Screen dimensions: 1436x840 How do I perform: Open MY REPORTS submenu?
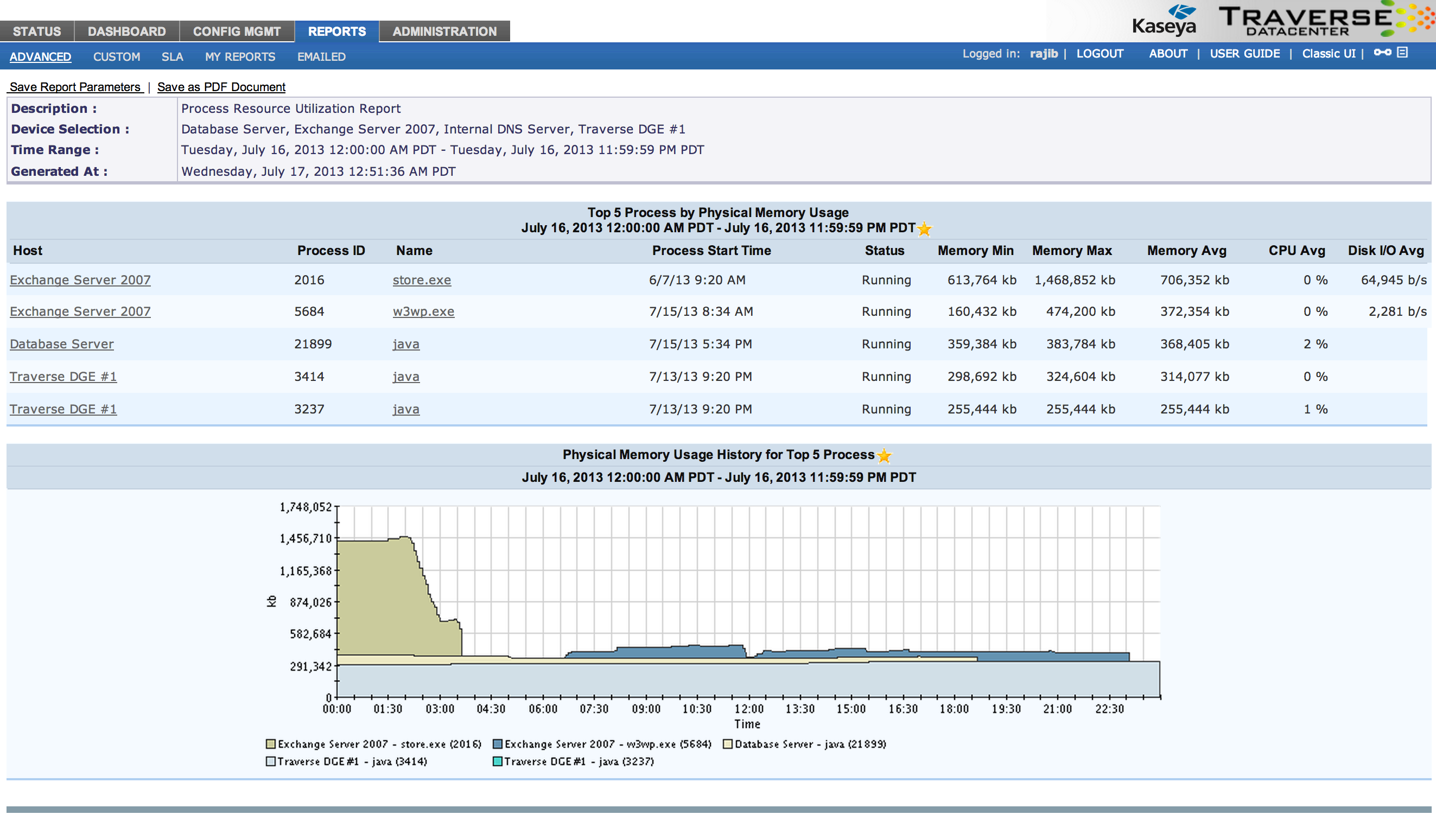click(240, 56)
